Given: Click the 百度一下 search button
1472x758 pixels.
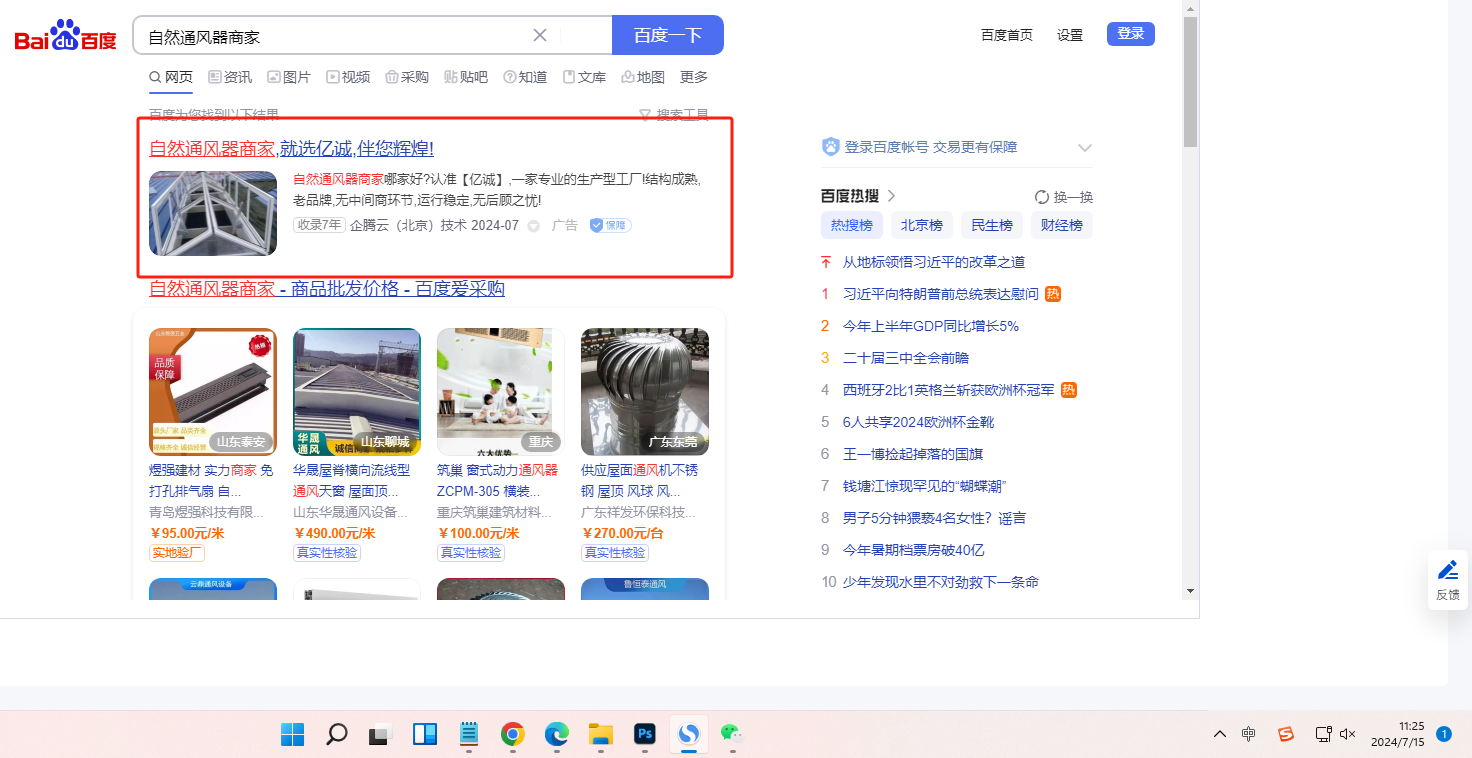Looking at the screenshot, I should (668, 35).
